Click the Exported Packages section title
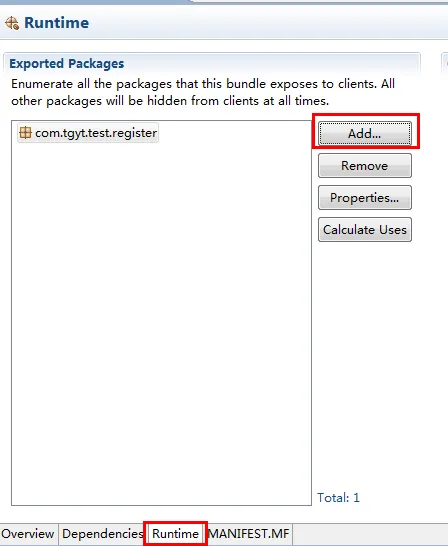The image size is (448, 546). point(66,64)
